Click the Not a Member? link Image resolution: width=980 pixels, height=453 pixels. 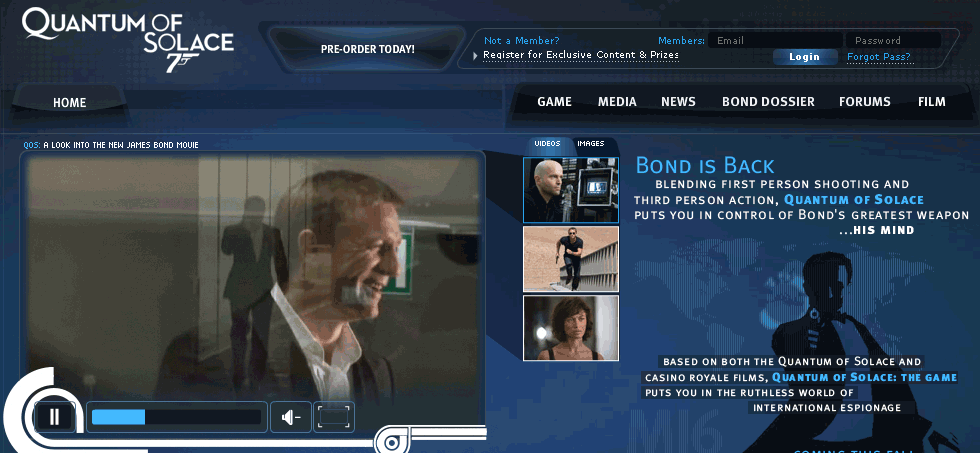click(522, 41)
